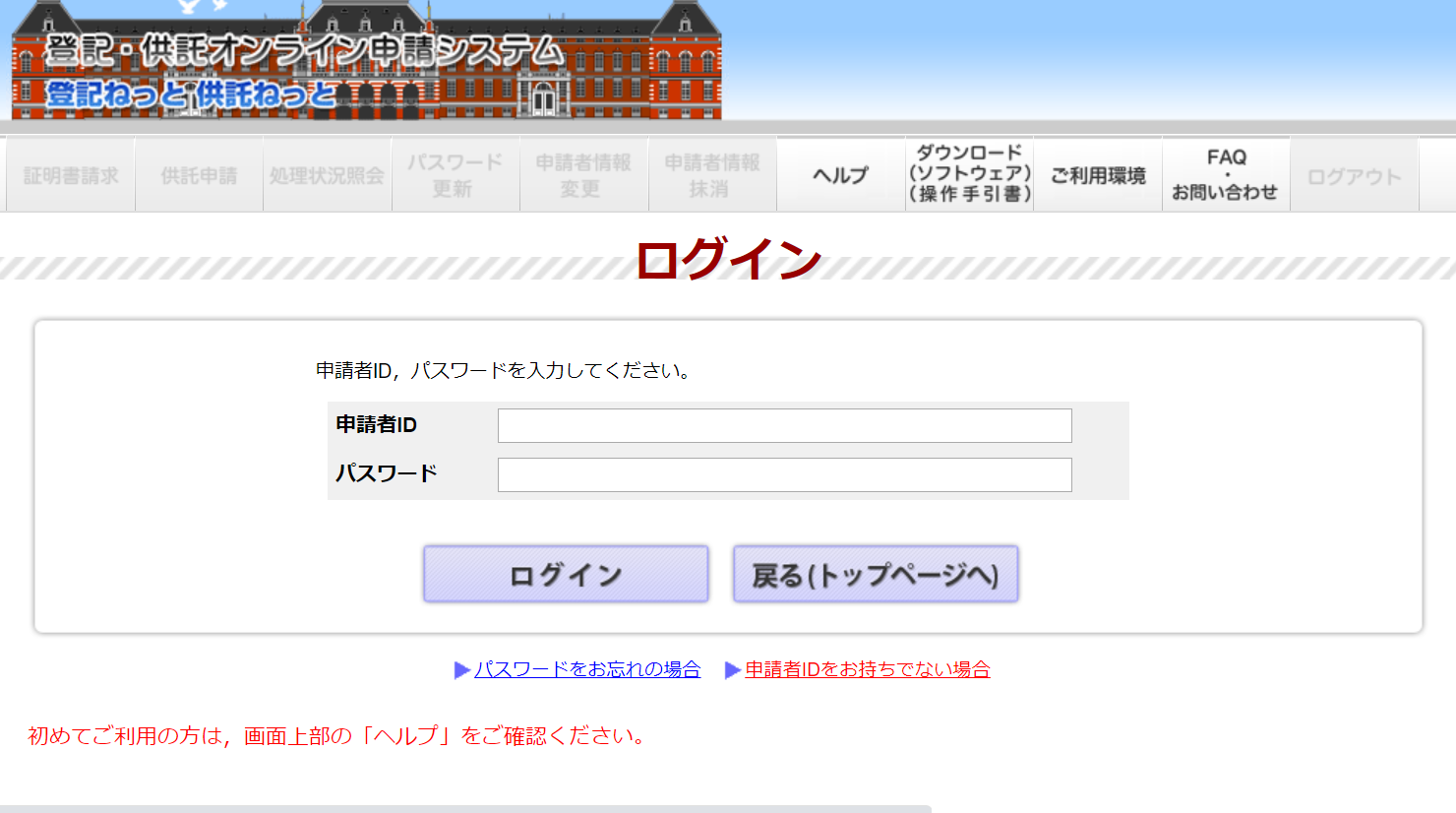Image resolution: width=1456 pixels, height=813 pixels.
Task: Open the ヘルプ menu item
Action: pos(840,175)
